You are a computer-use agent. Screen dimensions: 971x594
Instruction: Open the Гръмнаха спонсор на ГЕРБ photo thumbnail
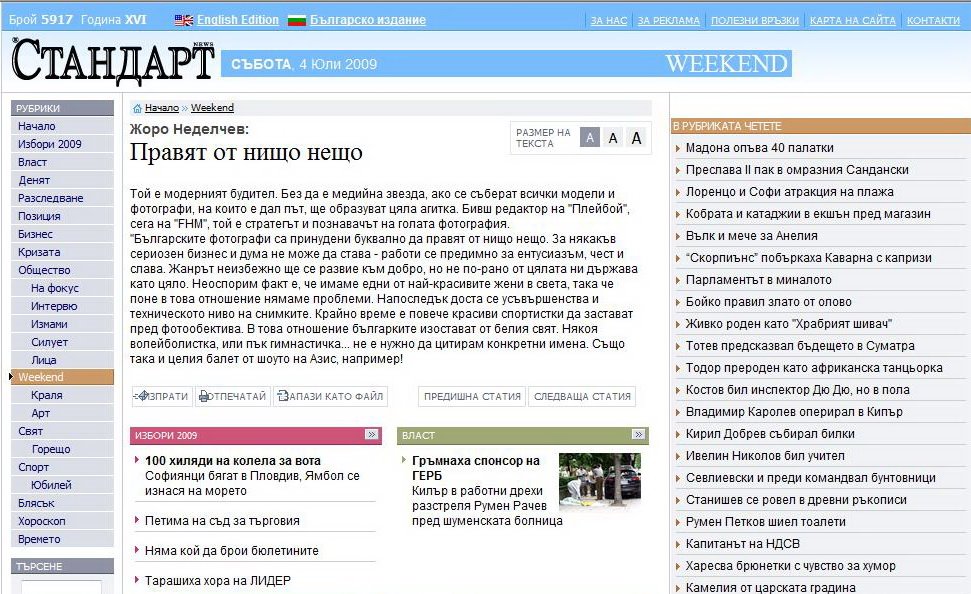coord(599,479)
